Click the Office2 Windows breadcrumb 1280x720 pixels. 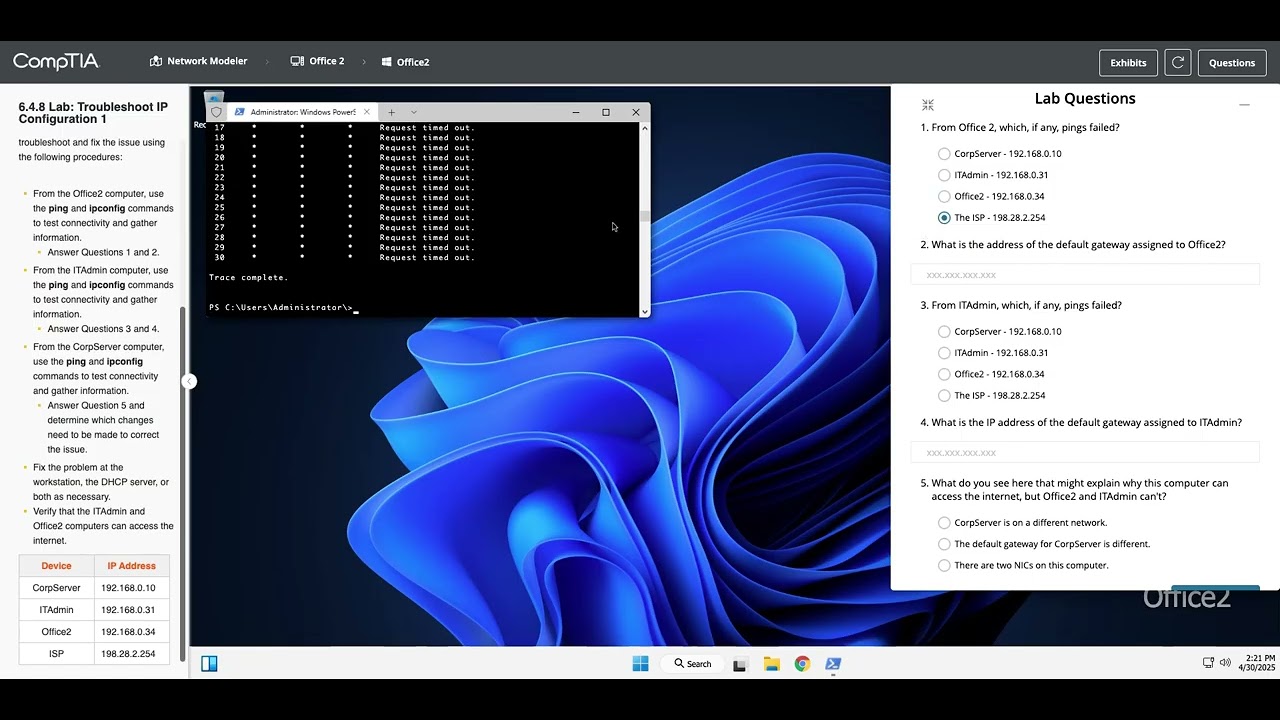[x=406, y=62]
